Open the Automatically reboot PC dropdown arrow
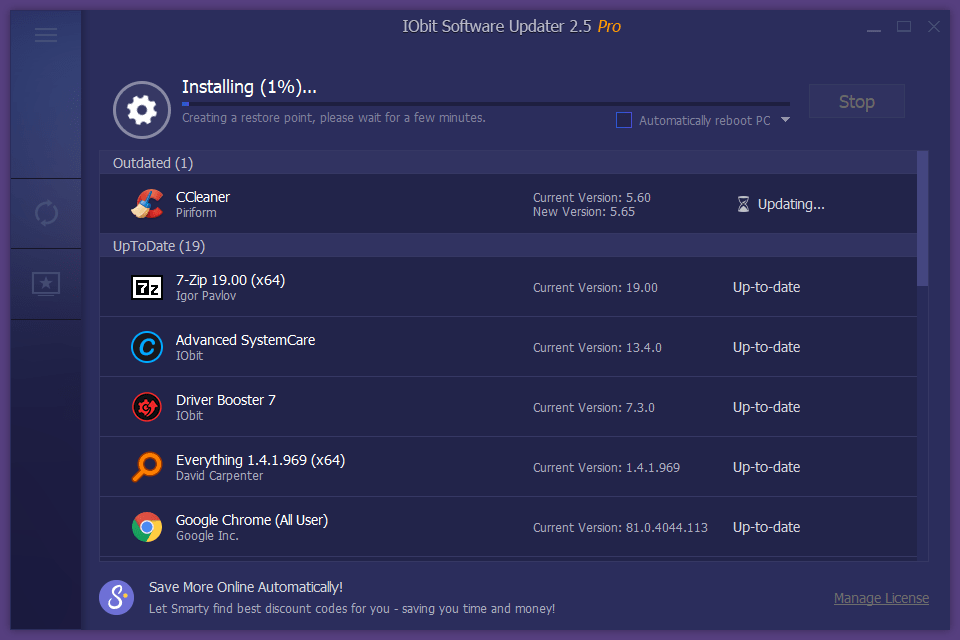This screenshot has height=640, width=960. point(786,119)
